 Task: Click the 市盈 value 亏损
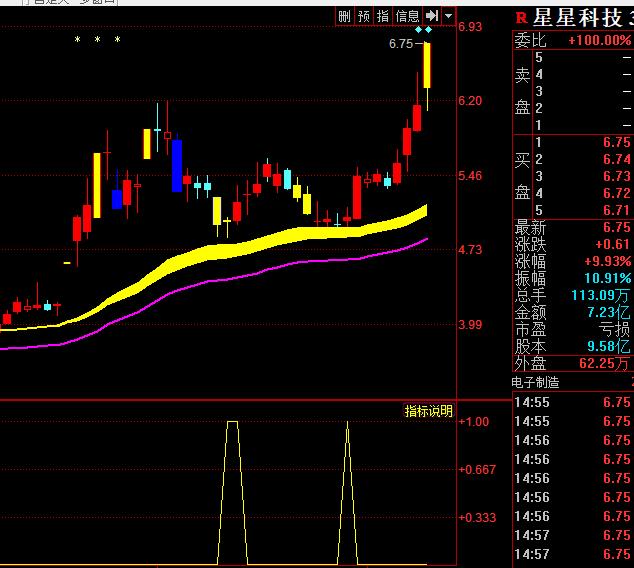point(615,329)
